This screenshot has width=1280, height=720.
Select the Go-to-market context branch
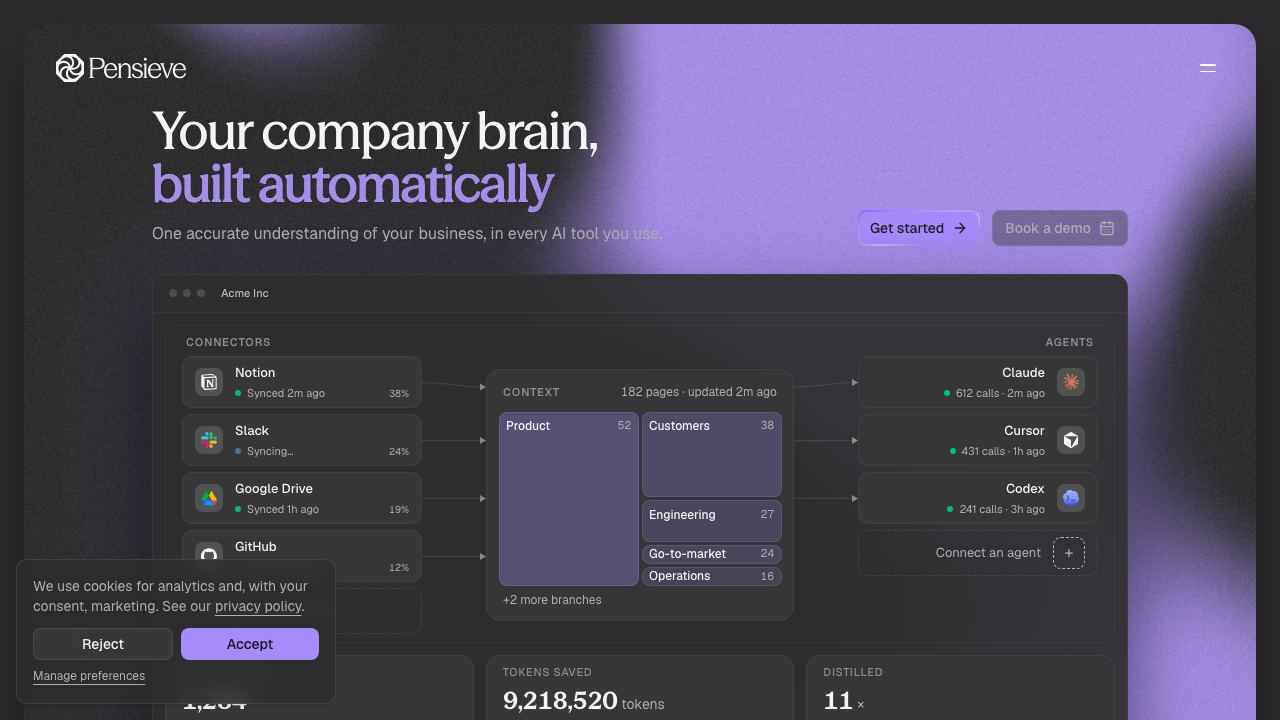(712, 554)
